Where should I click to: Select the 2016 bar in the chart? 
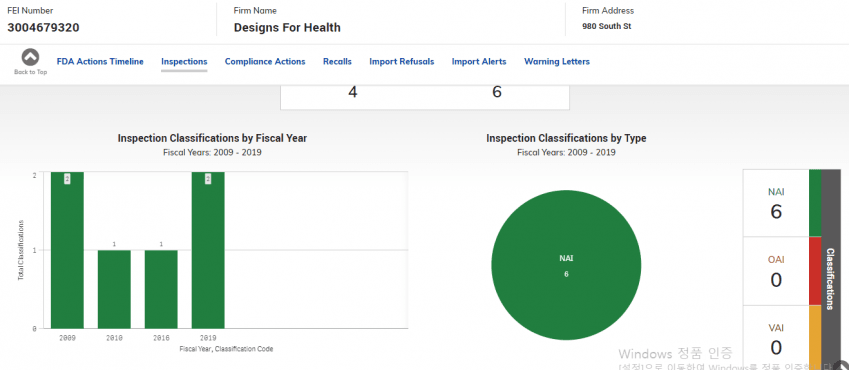(x=161, y=289)
